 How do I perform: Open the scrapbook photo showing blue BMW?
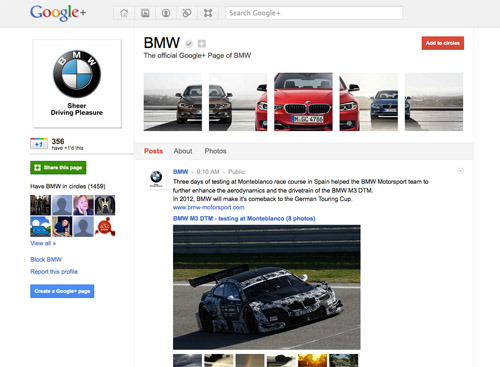(369, 102)
